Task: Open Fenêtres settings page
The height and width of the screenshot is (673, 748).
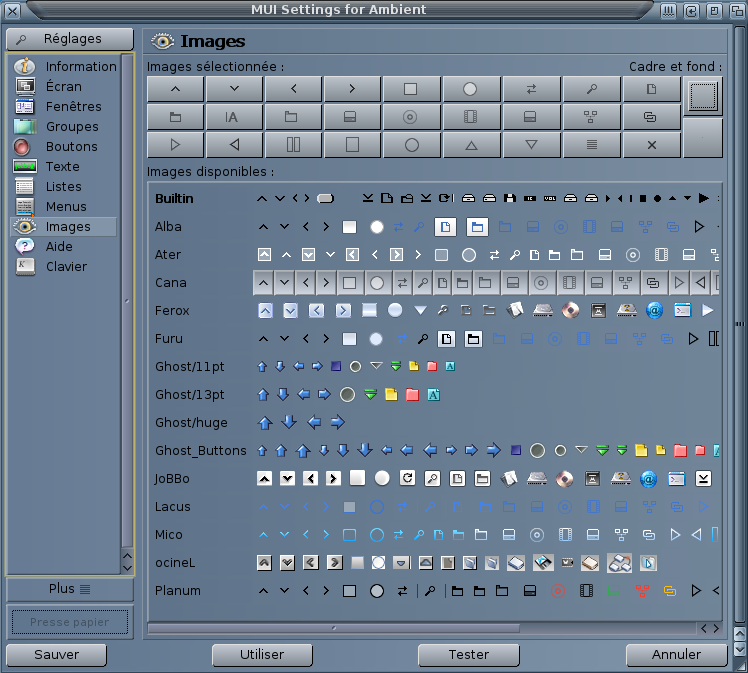Action: point(65,106)
